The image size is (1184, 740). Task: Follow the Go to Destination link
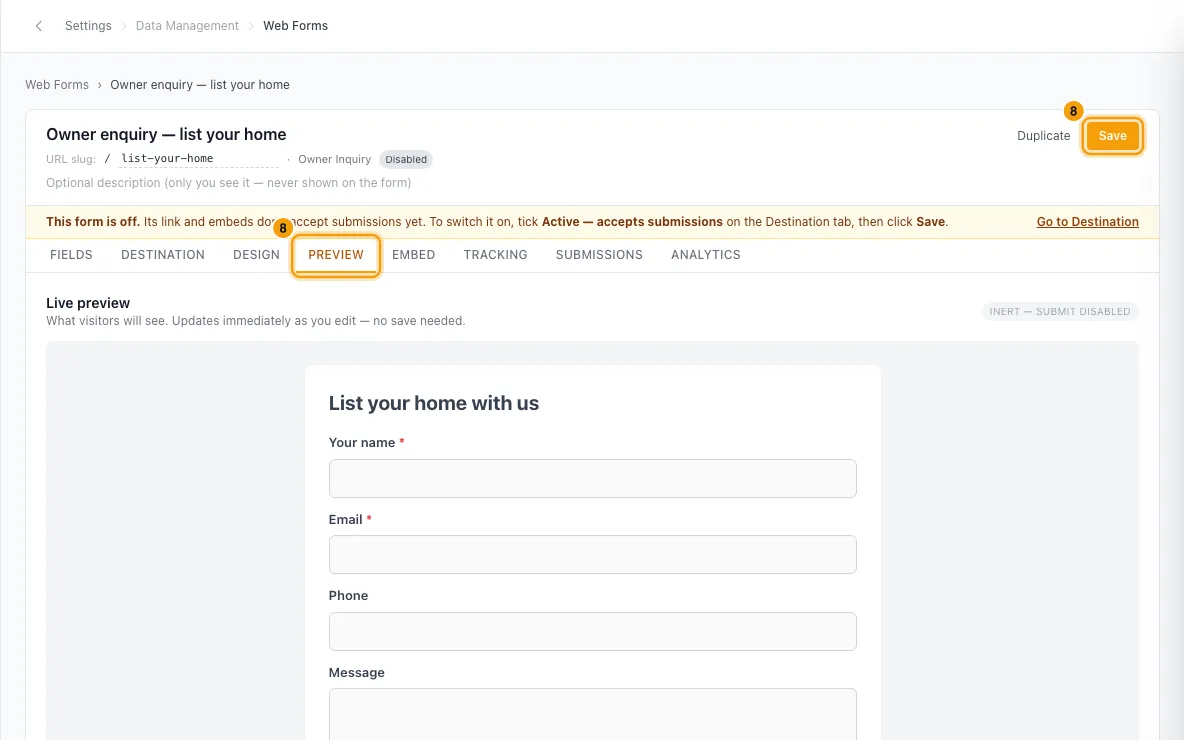[1087, 221]
